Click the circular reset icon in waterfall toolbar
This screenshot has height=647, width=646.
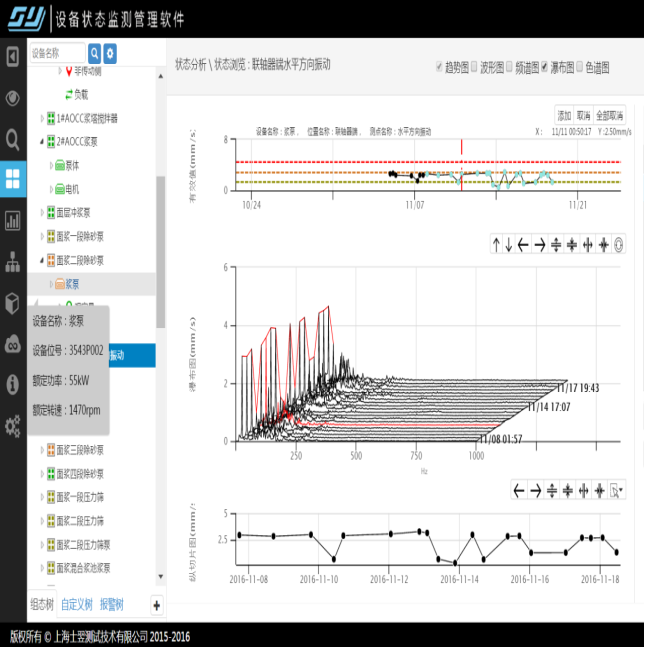coord(619,245)
